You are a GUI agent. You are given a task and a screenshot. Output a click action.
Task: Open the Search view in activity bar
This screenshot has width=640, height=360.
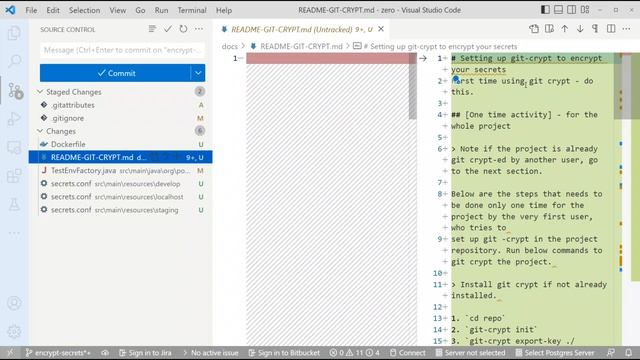14,61
